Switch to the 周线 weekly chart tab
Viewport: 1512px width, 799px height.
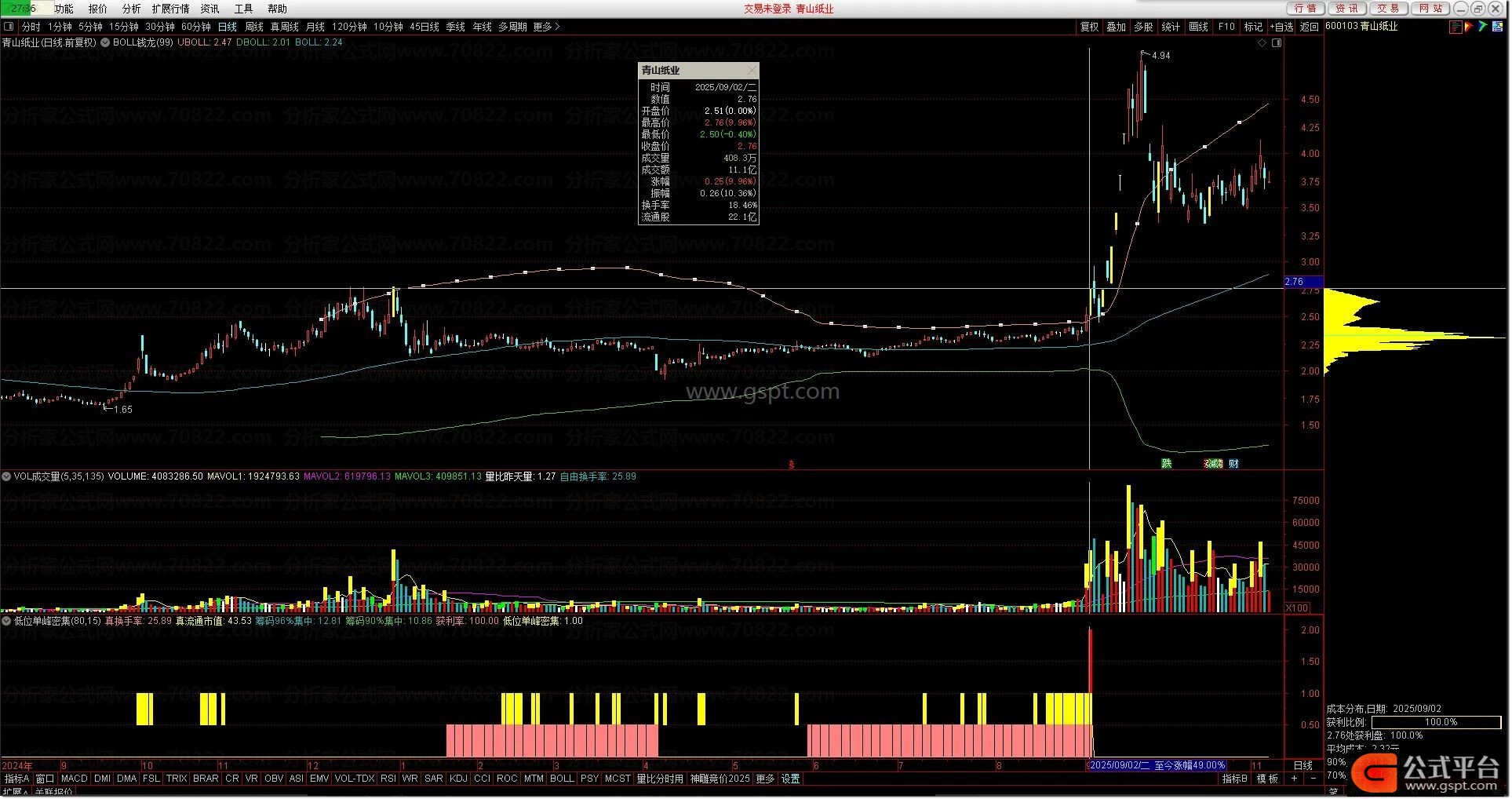coord(254,27)
